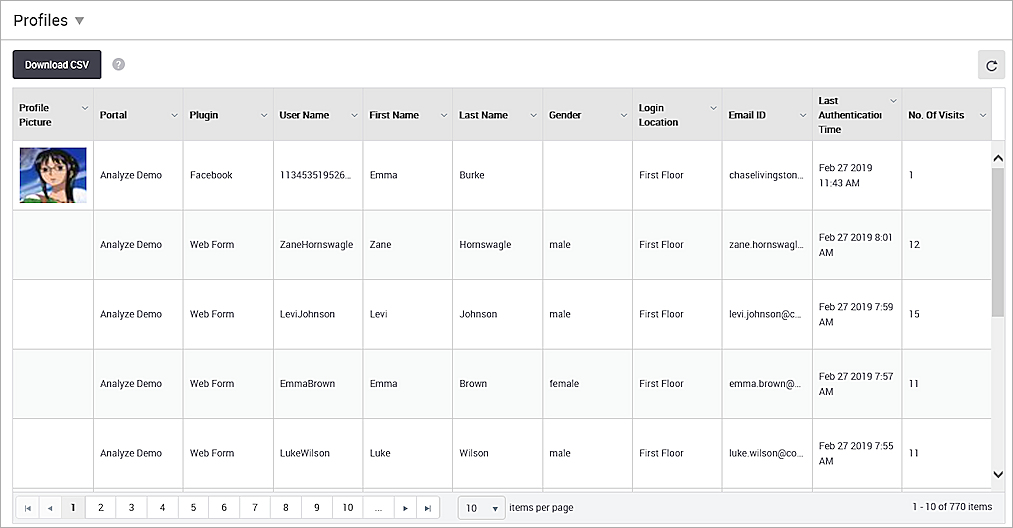
Task: Click the Hornswagle last name cell
Action: click(x=497, y=245)
